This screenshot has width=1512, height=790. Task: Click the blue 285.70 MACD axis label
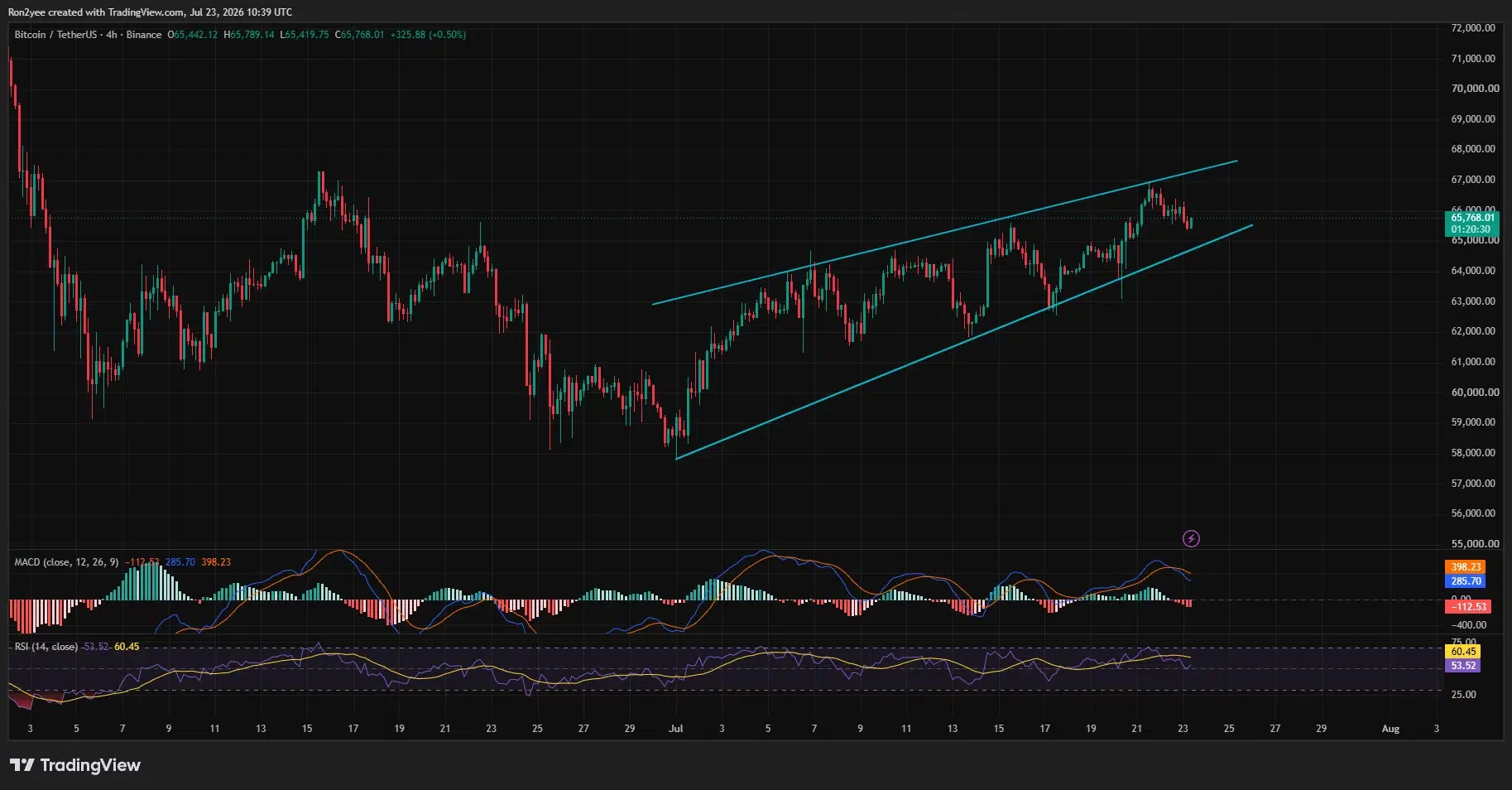click(x=1465, y=581)
